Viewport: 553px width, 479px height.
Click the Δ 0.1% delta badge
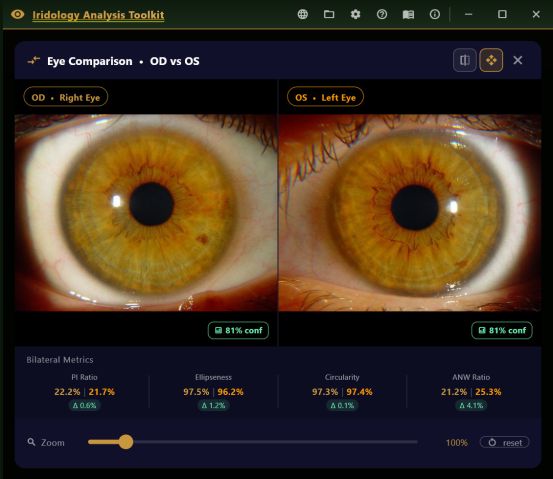pyautogui.click(x=342, y=406)
